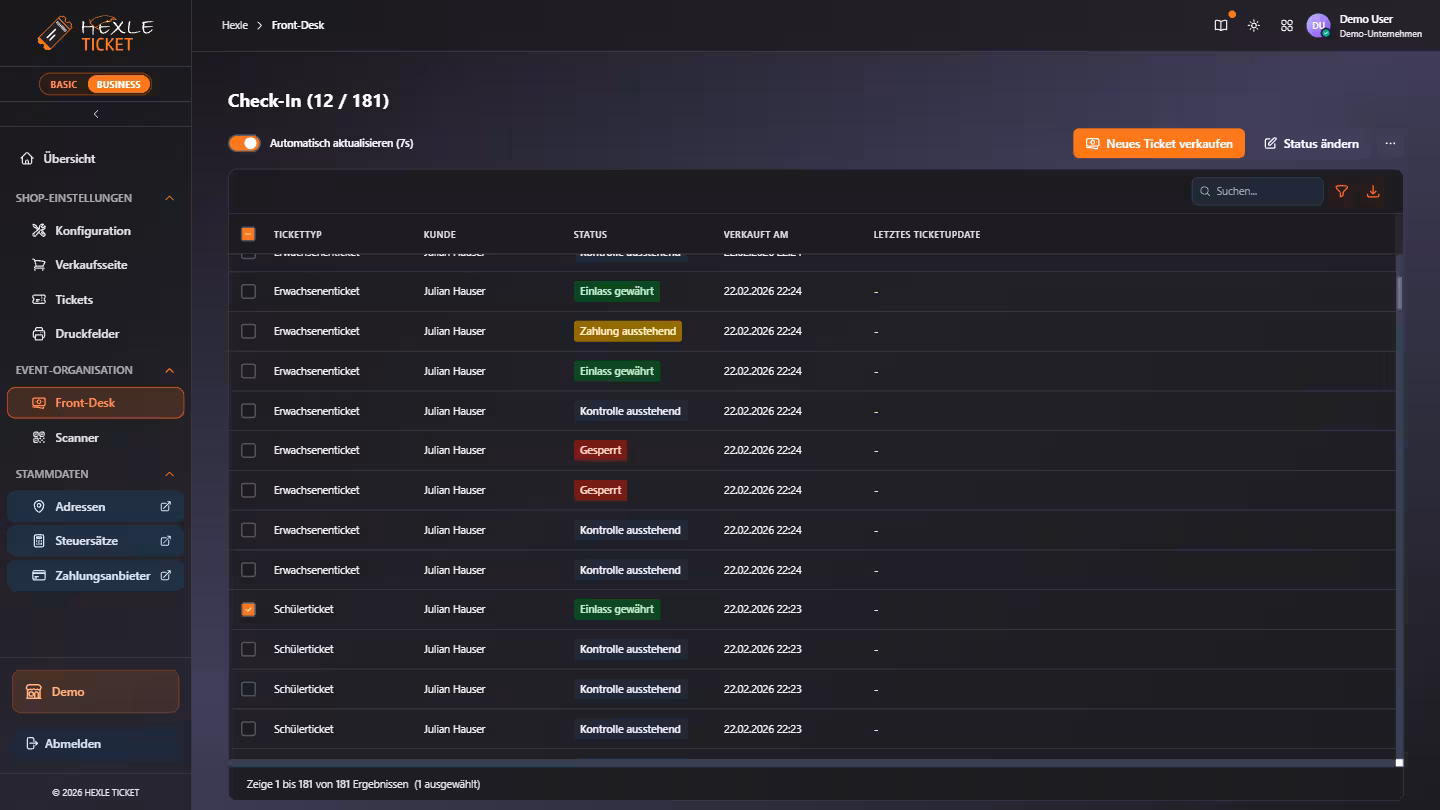Click into the Suchen search field
The height and width of the screenshot is (810, 1440).
point(1258,191)
